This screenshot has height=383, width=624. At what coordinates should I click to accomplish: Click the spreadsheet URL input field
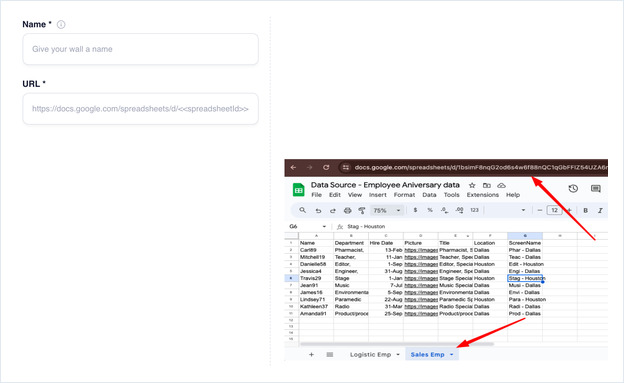click(x=140, y=109)
